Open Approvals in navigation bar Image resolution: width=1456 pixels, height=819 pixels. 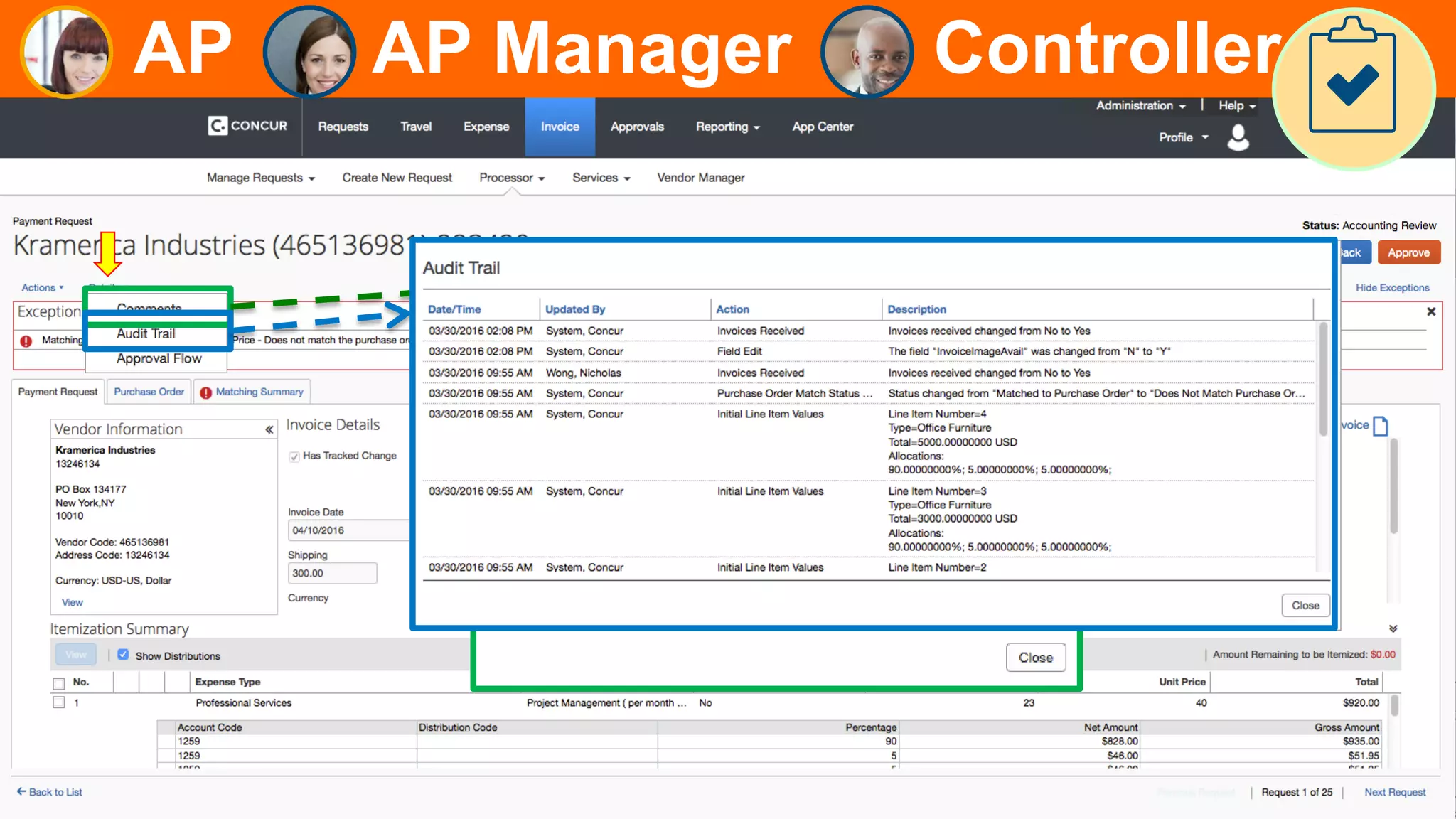click(637, 127)
